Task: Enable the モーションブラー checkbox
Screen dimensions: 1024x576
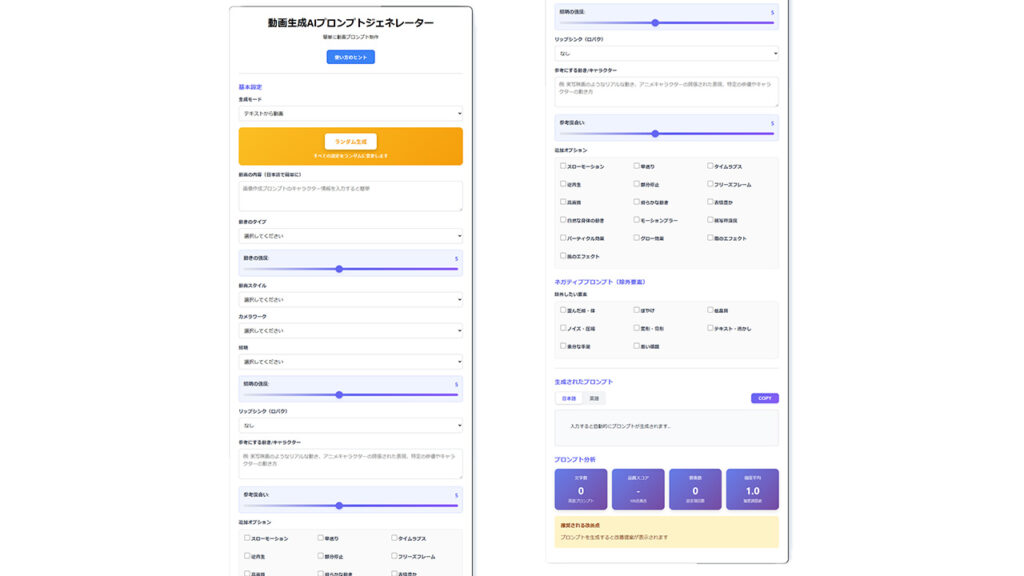Action: (x=637, y=220)
